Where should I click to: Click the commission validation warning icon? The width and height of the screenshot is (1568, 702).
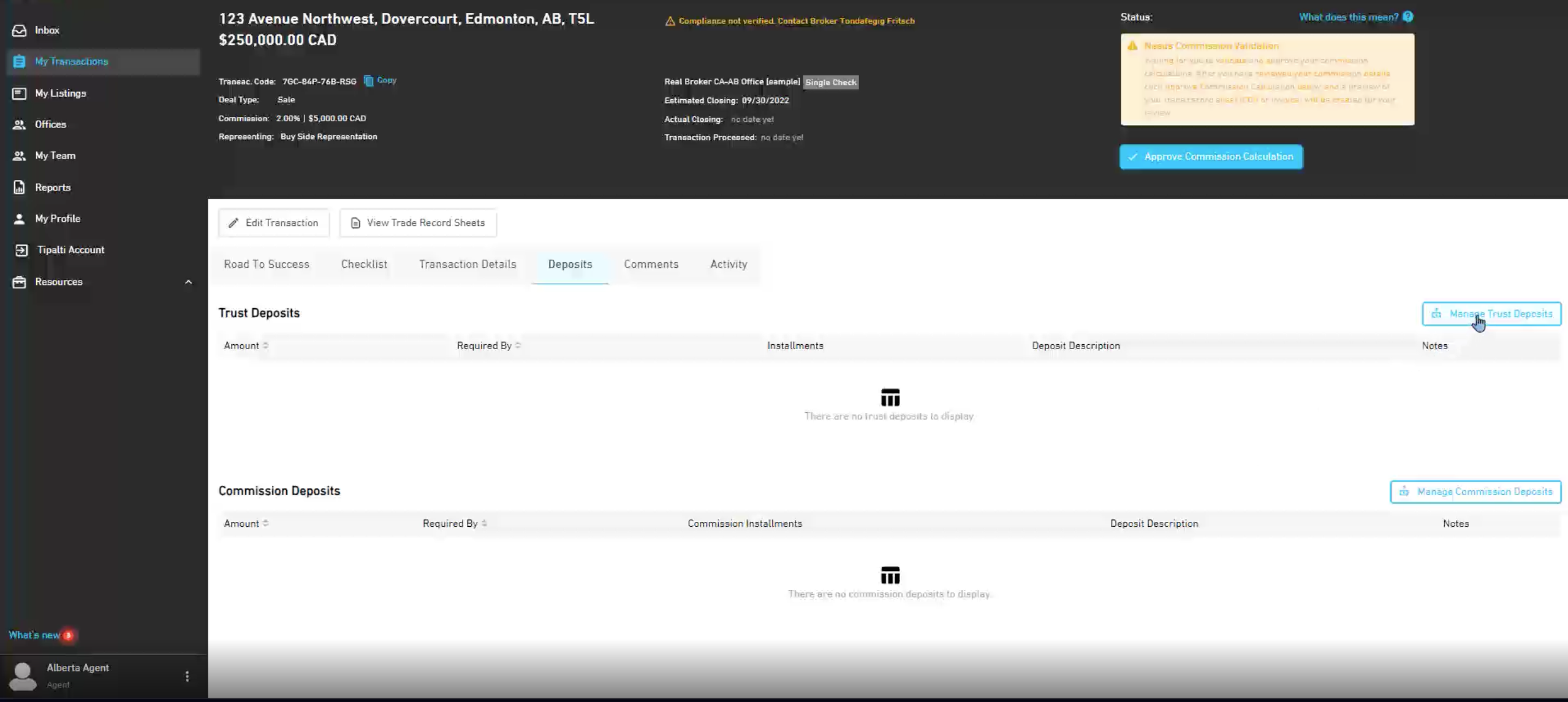(x=1132, y=46)
